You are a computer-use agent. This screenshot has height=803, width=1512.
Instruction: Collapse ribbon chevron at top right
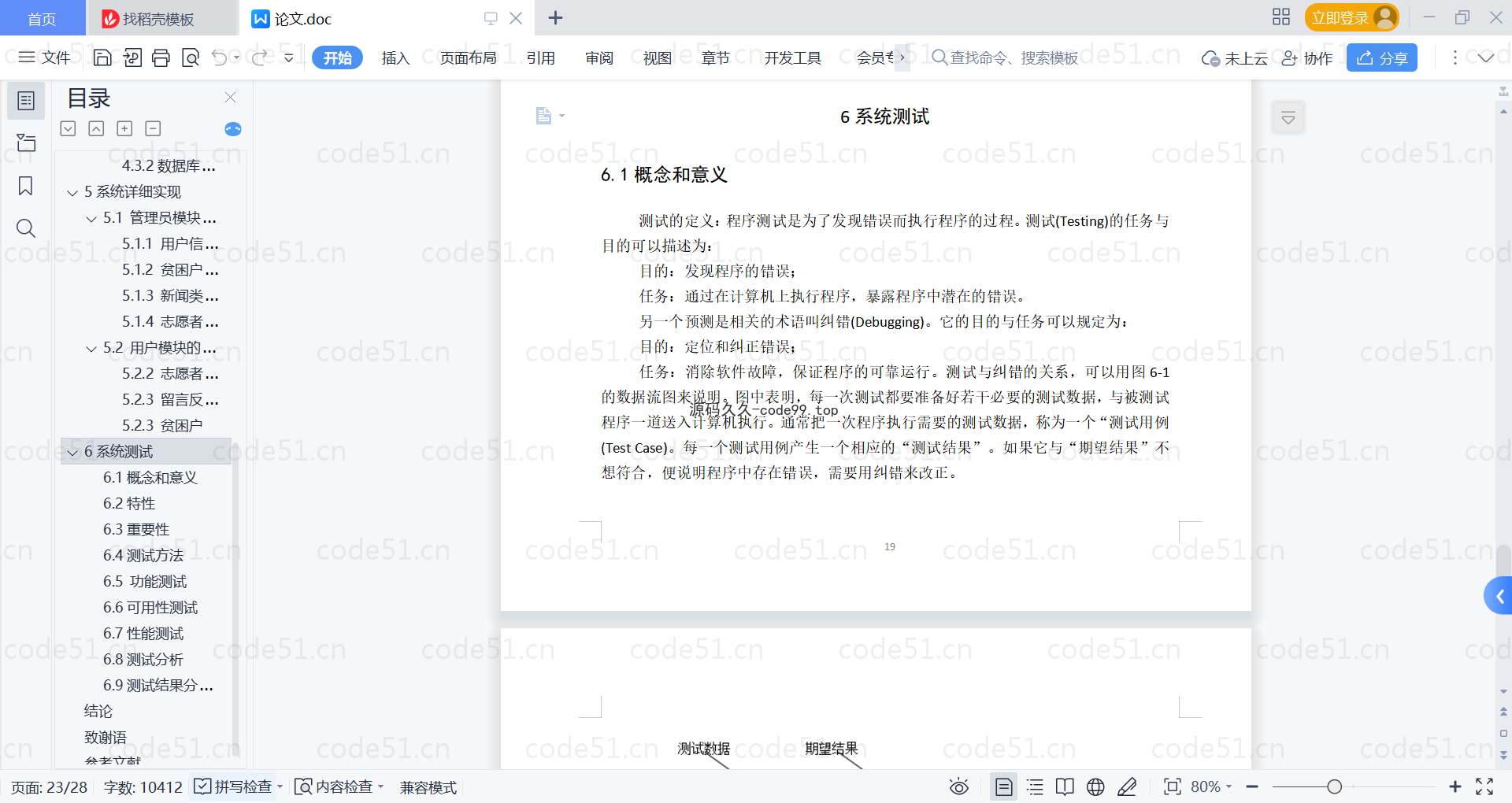coord(1486,57)
